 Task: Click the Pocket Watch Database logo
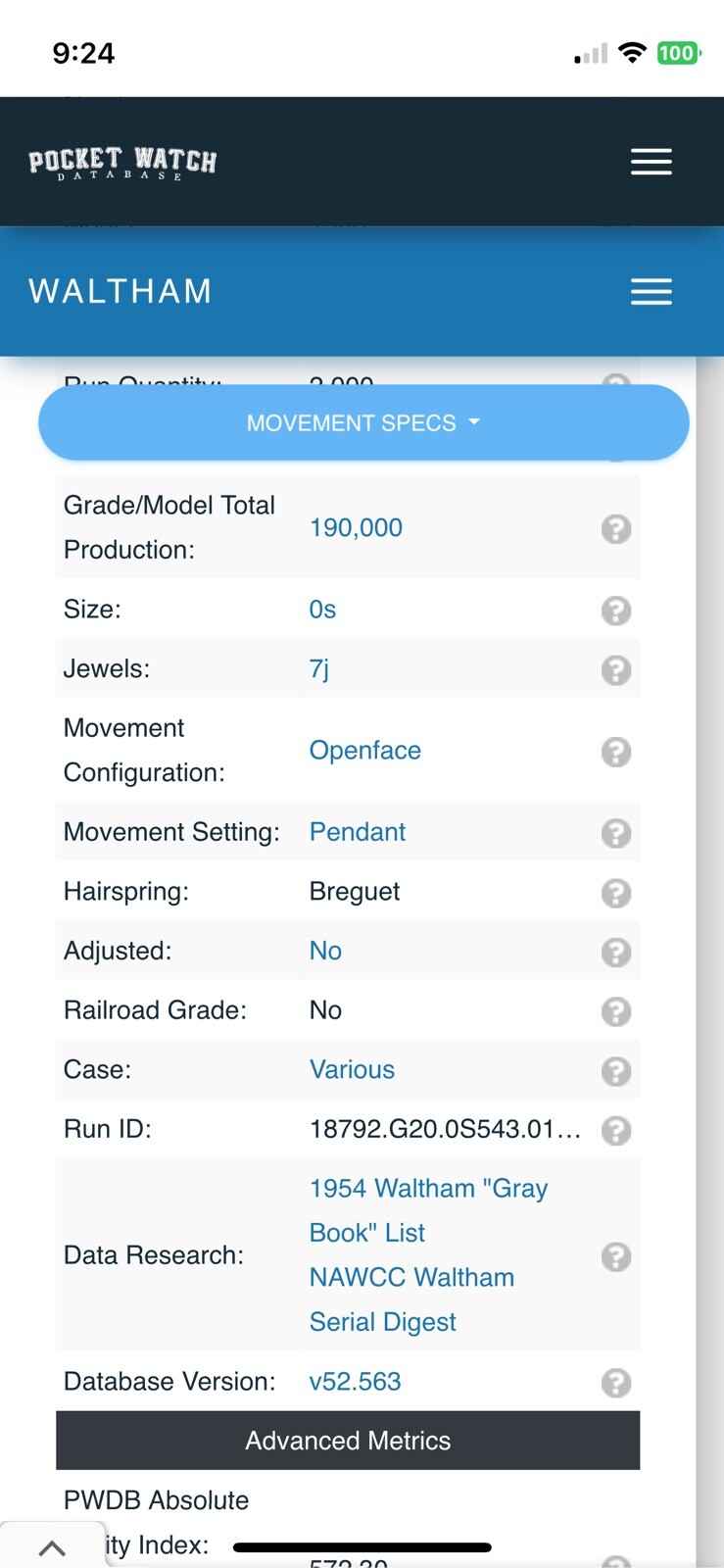coord(122,164)
